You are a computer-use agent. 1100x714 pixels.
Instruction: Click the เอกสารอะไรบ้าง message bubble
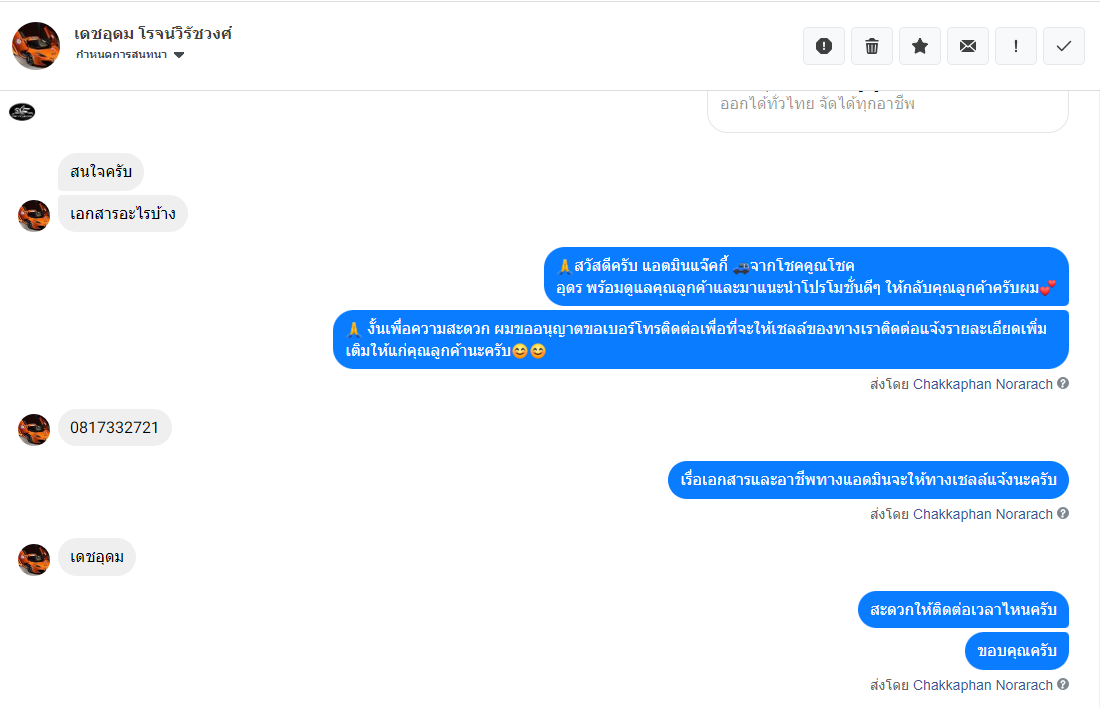click(x=123, y=214)
